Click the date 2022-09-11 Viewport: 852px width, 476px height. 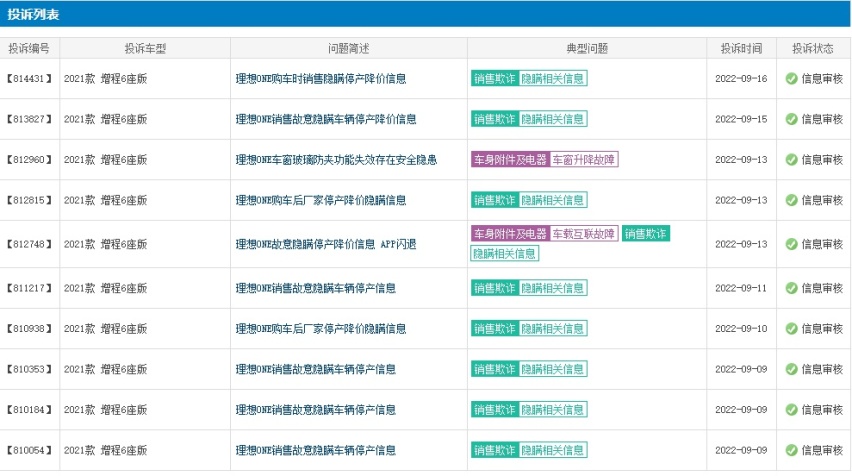[x=741, y=288]
